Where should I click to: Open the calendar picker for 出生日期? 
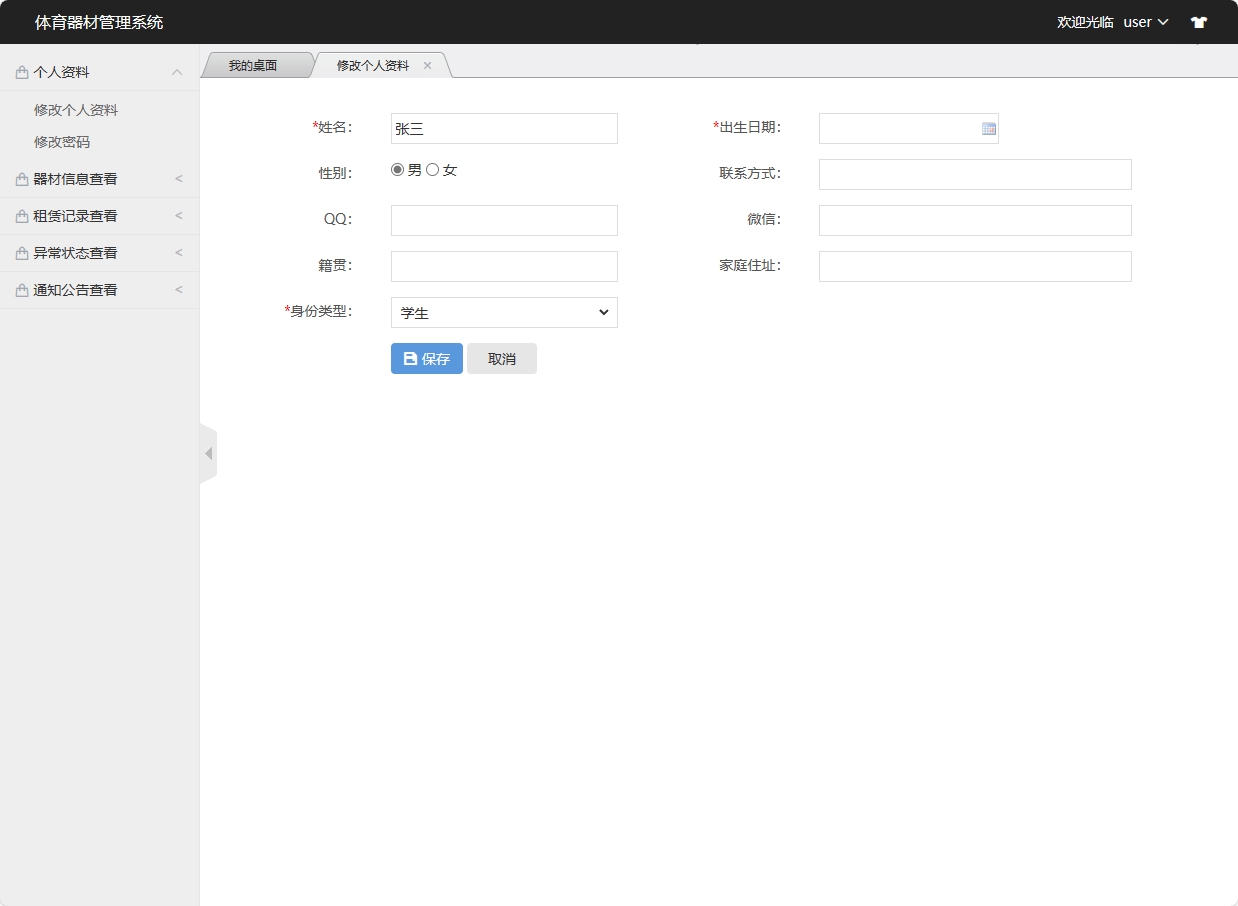tap(988, 128)
